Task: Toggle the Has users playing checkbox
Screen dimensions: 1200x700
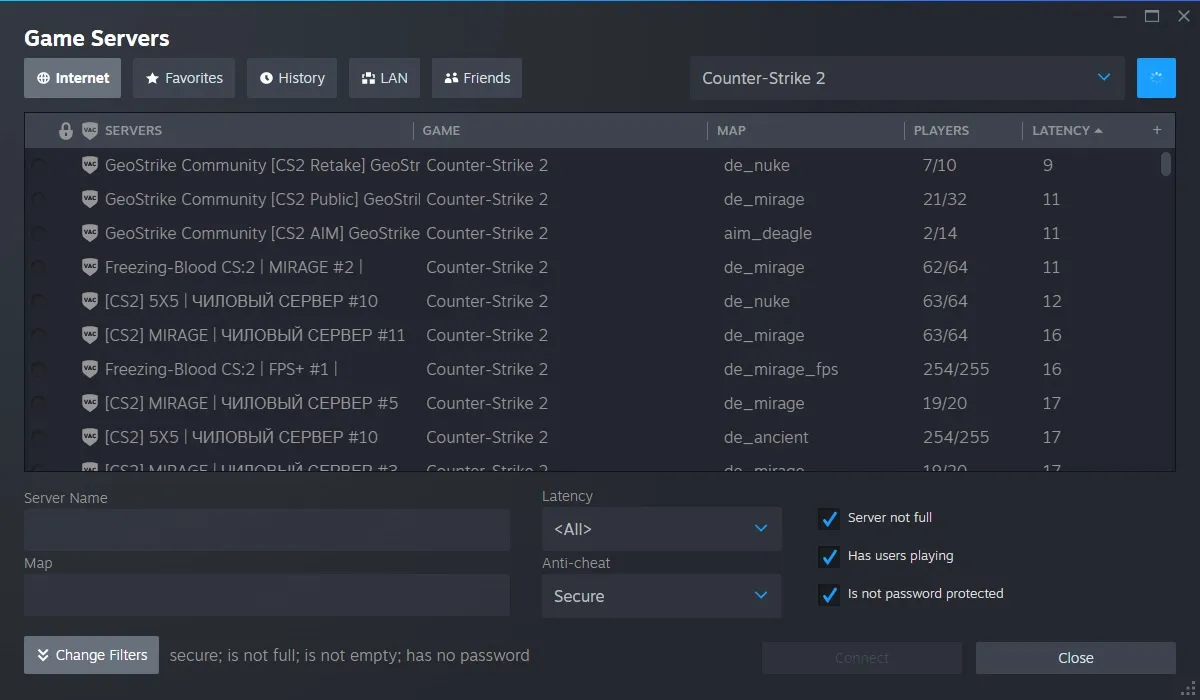Action: [829, 556]
